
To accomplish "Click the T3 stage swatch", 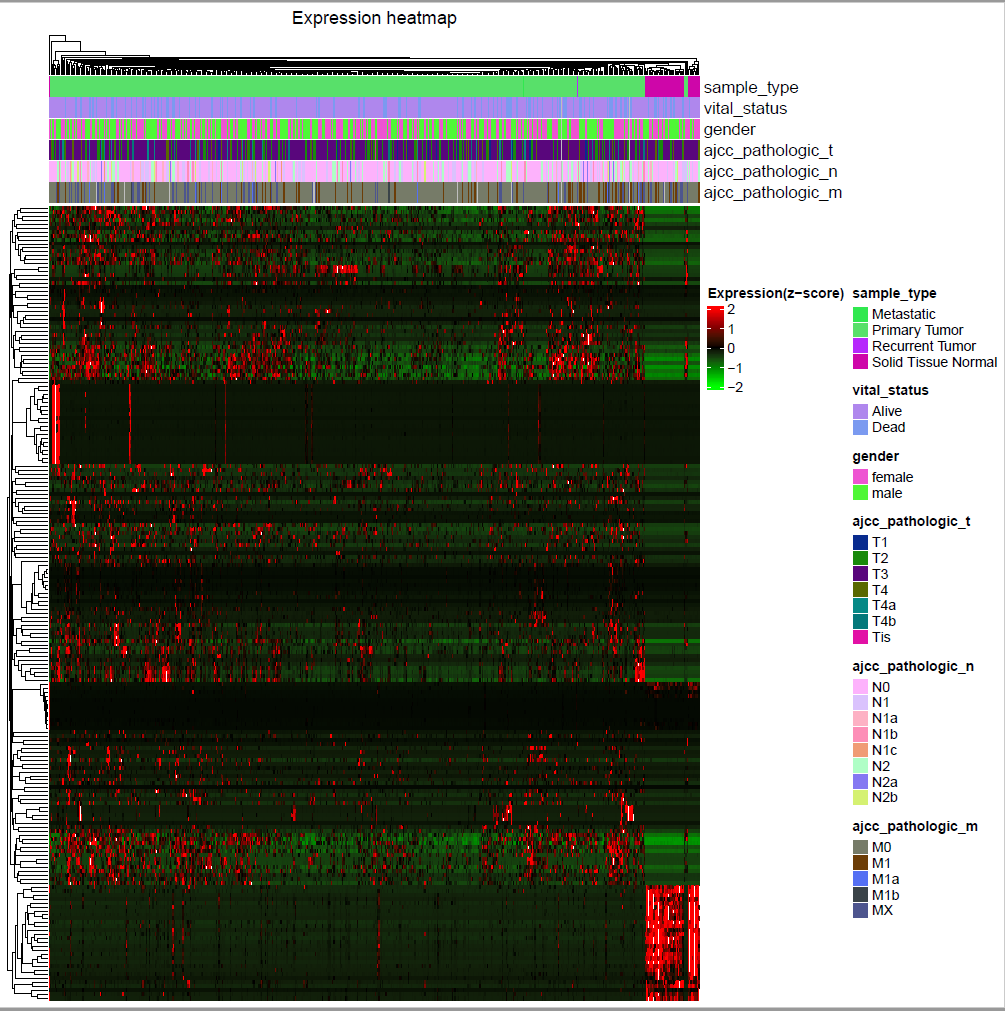I will click(x=860, y=574).
